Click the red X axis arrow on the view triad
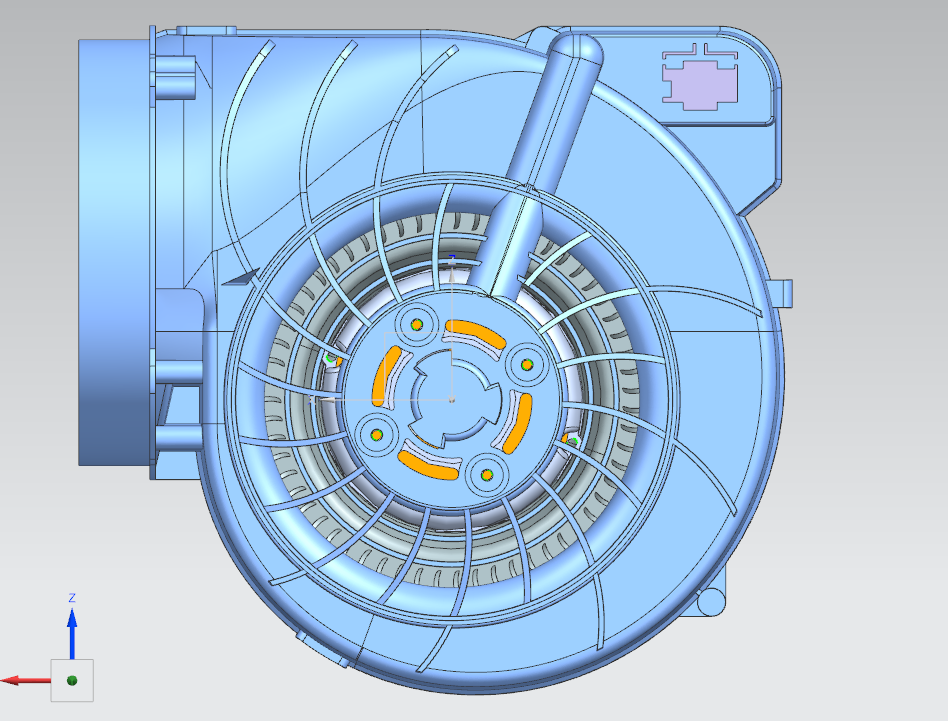 point(25,681)
